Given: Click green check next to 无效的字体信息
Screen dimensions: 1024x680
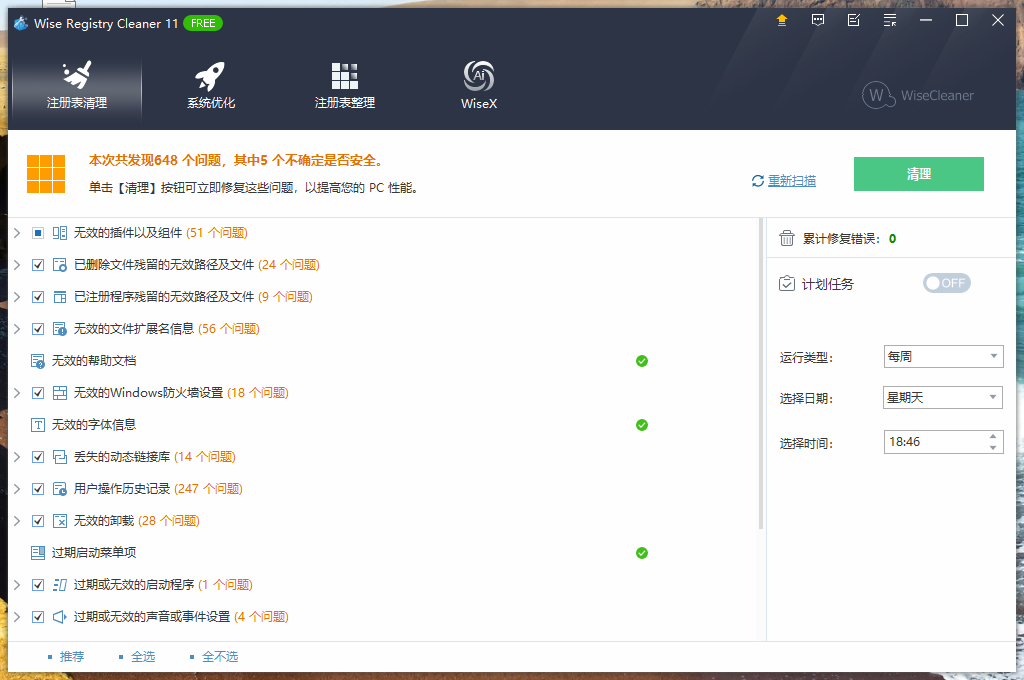Looking at the screenshot, I should (x=642, y=425).
